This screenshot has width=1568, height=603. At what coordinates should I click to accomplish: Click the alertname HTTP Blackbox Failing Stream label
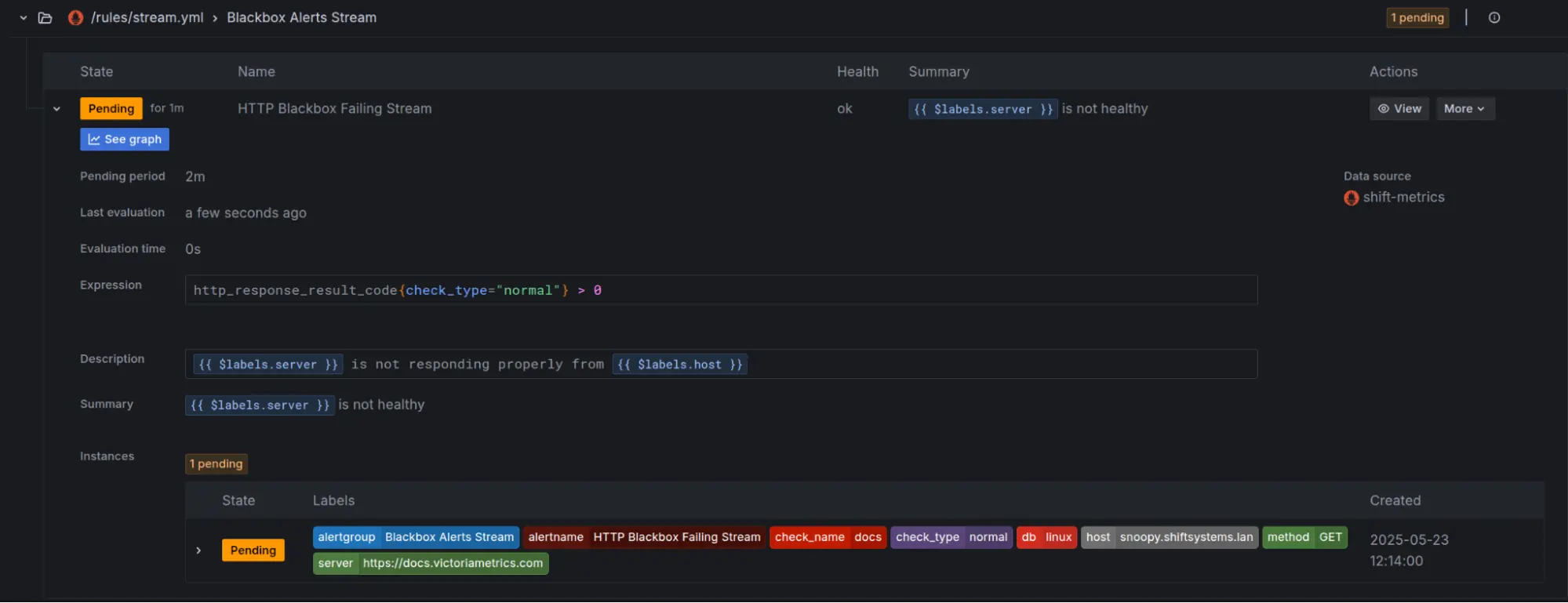click(644, 537)
